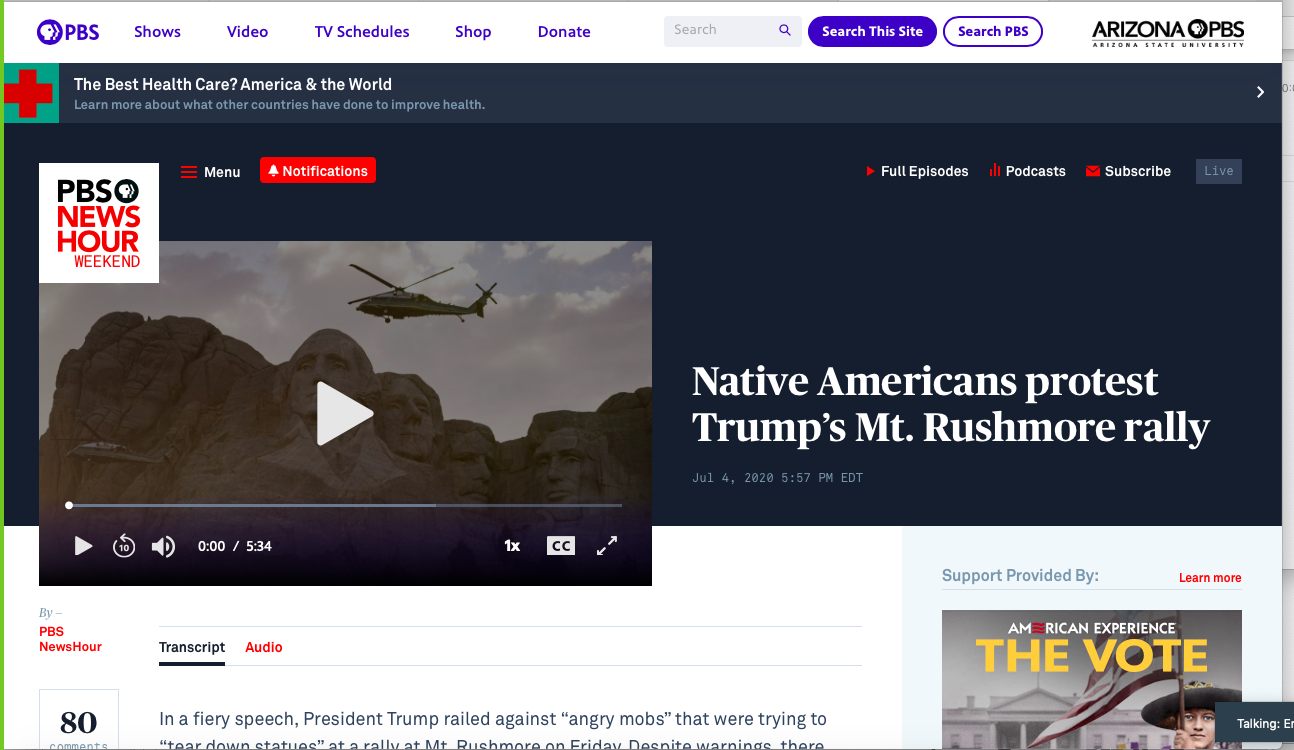
Task: Click the search magnifying glass icon
Action: [x=785, y=31]
